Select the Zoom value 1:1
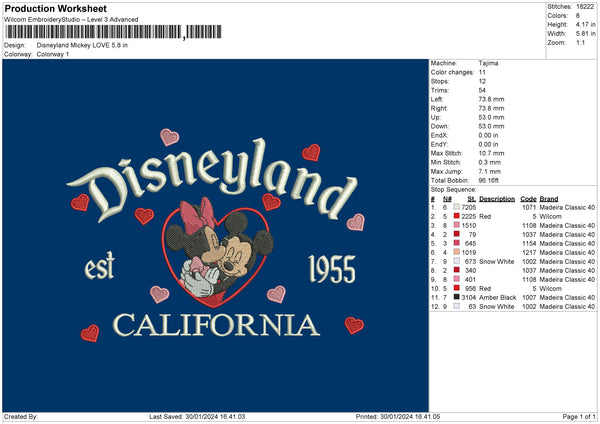Screen dimensions: 600x424 [580, 42]
